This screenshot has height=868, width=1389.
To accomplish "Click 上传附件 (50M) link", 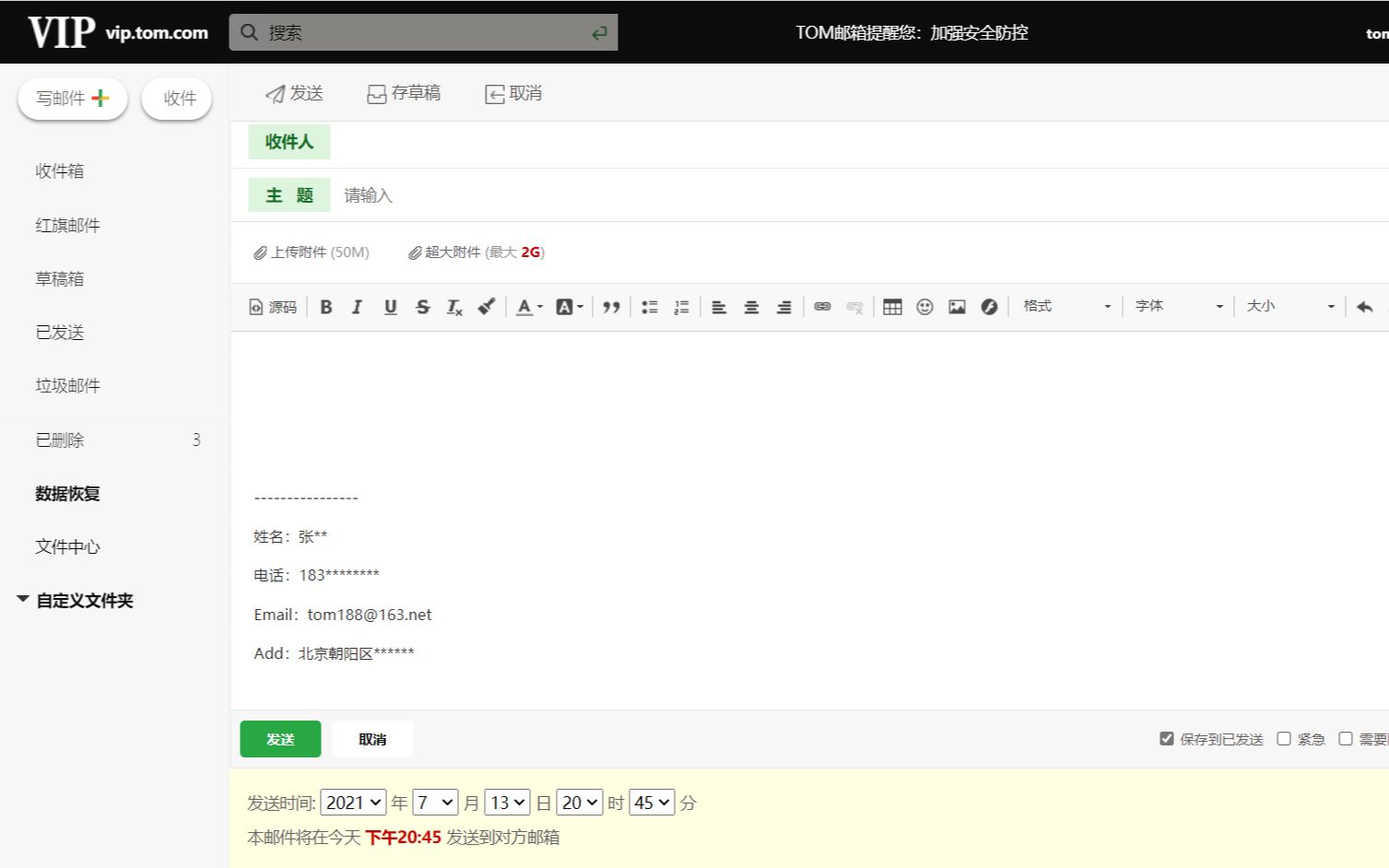I will [312, 252].
